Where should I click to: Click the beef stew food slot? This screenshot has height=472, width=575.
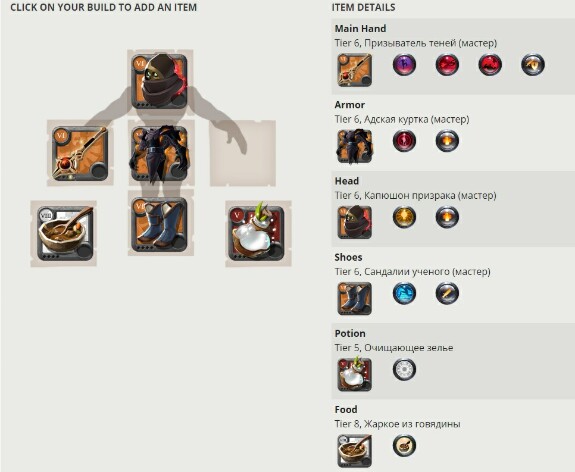tap(65, 234)
